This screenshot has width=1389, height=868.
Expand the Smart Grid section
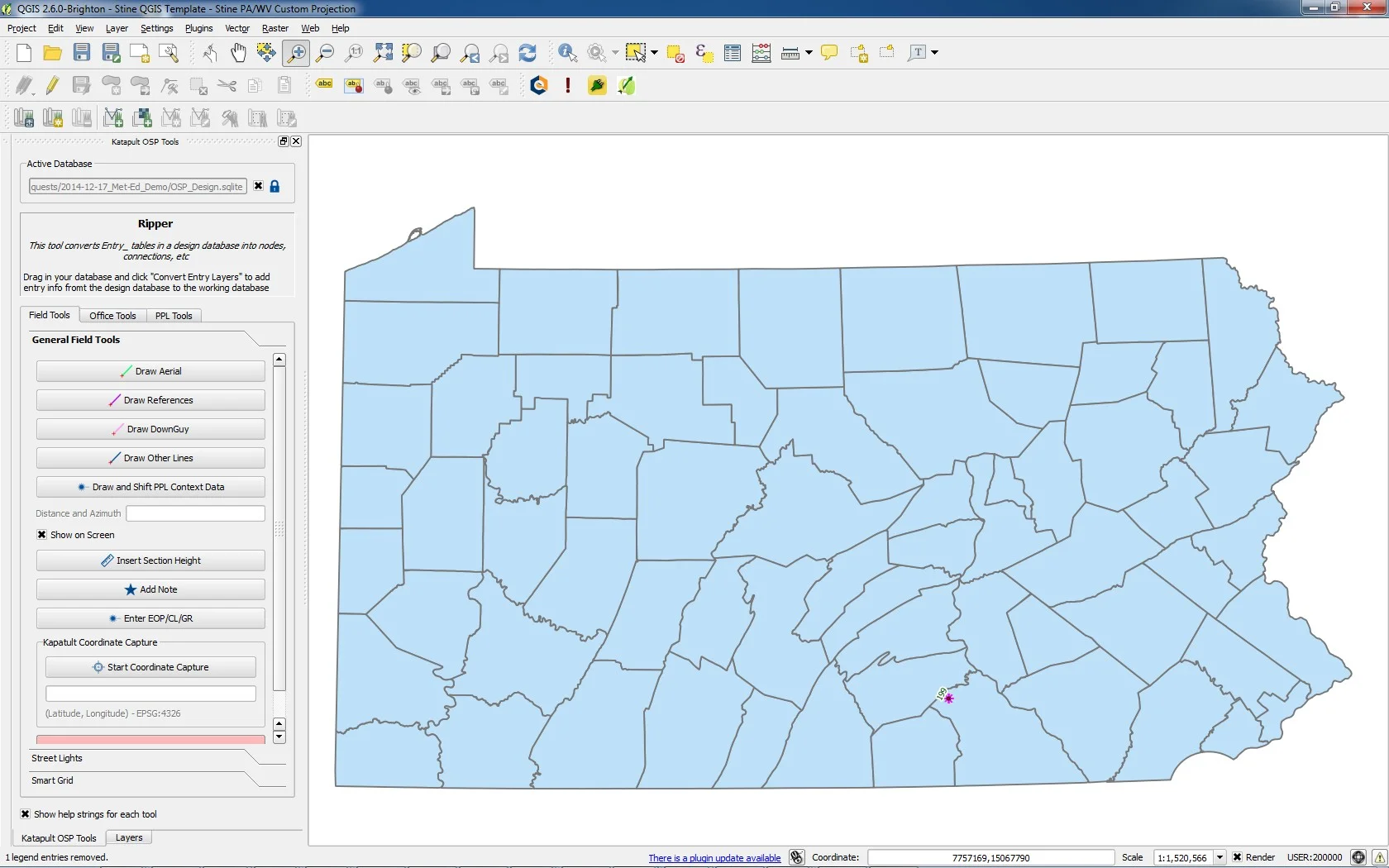tap(157, 780)
